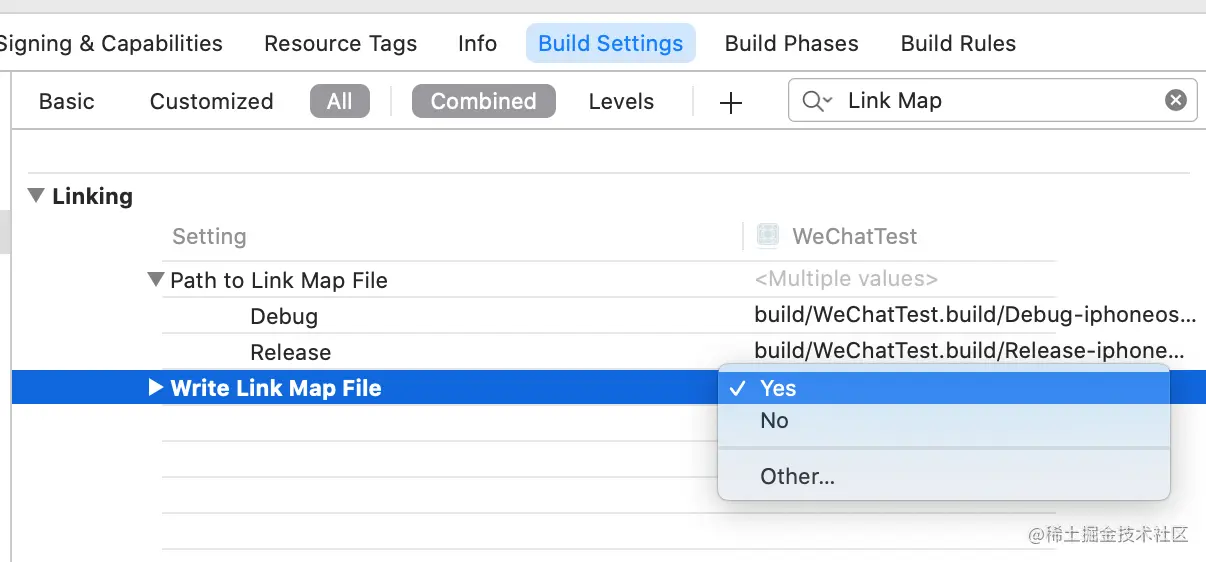Show Basic build settings
The height and width of the screenshot is (562, 1206).
67,101
